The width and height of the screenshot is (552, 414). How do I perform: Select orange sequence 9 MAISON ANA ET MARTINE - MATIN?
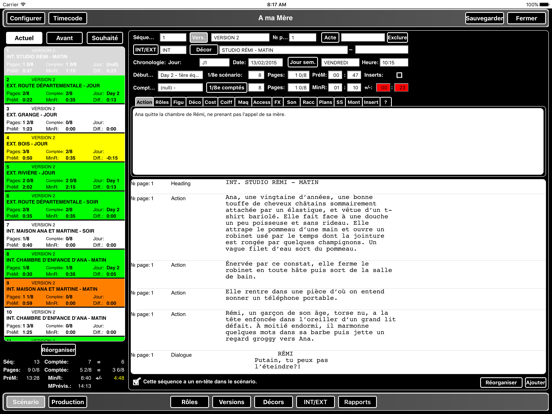click(x=64, y=293)
